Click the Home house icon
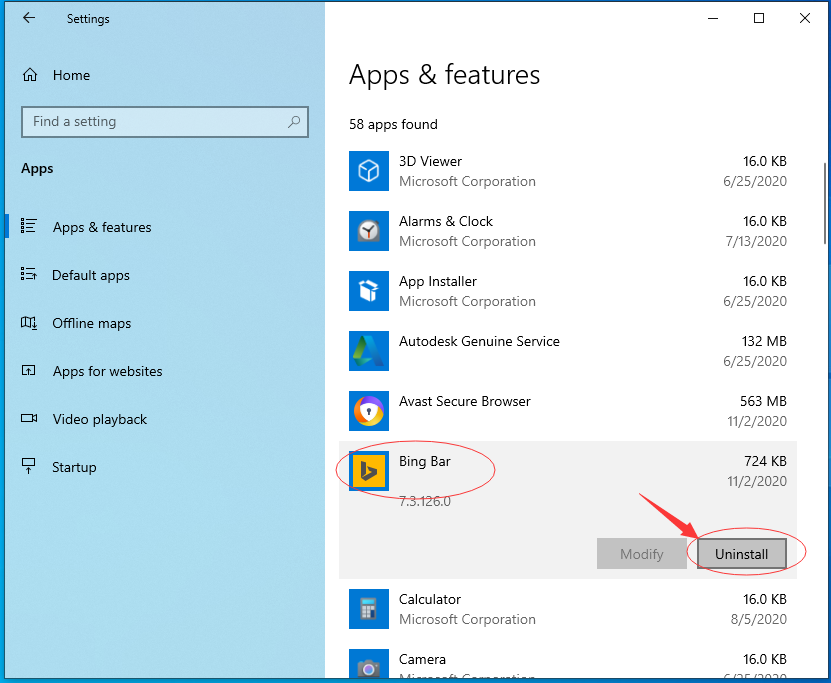 point(30,75)
